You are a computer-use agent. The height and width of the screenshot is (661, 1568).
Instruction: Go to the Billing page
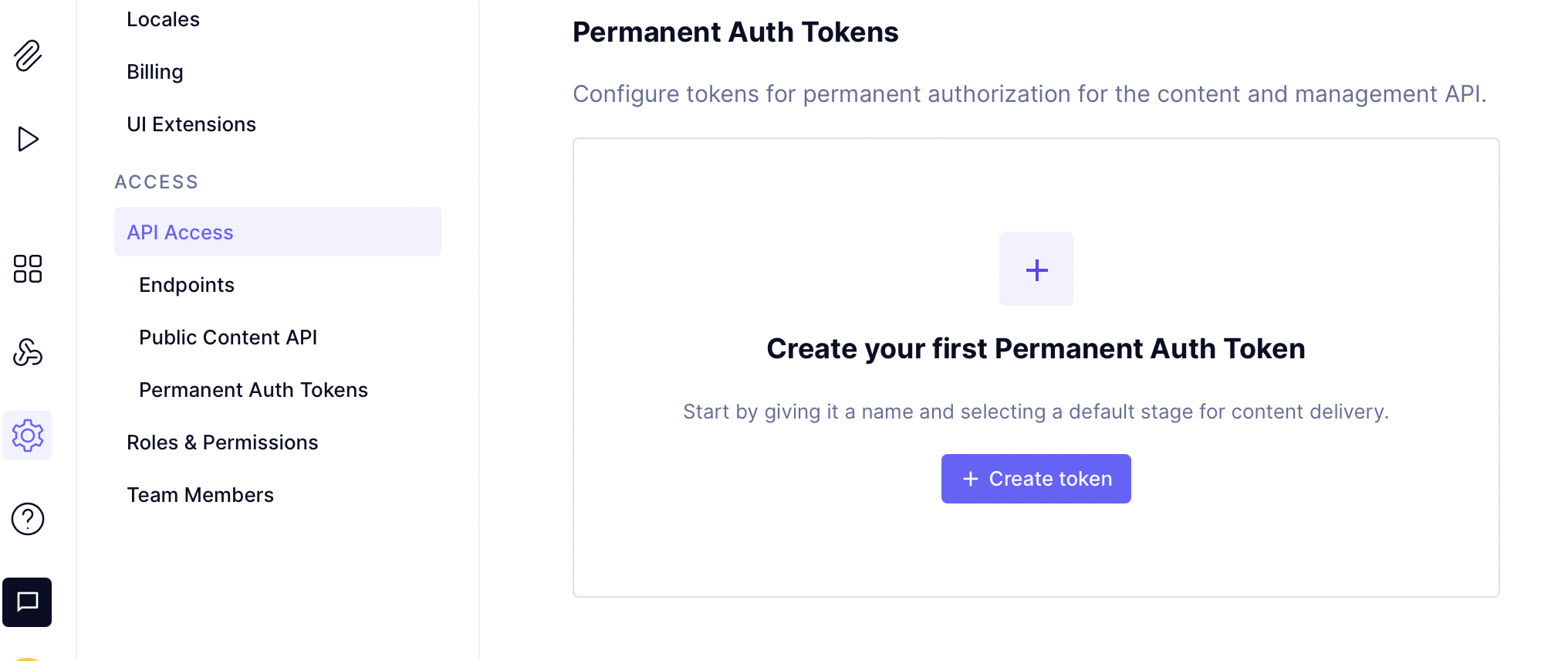[154, 71]
